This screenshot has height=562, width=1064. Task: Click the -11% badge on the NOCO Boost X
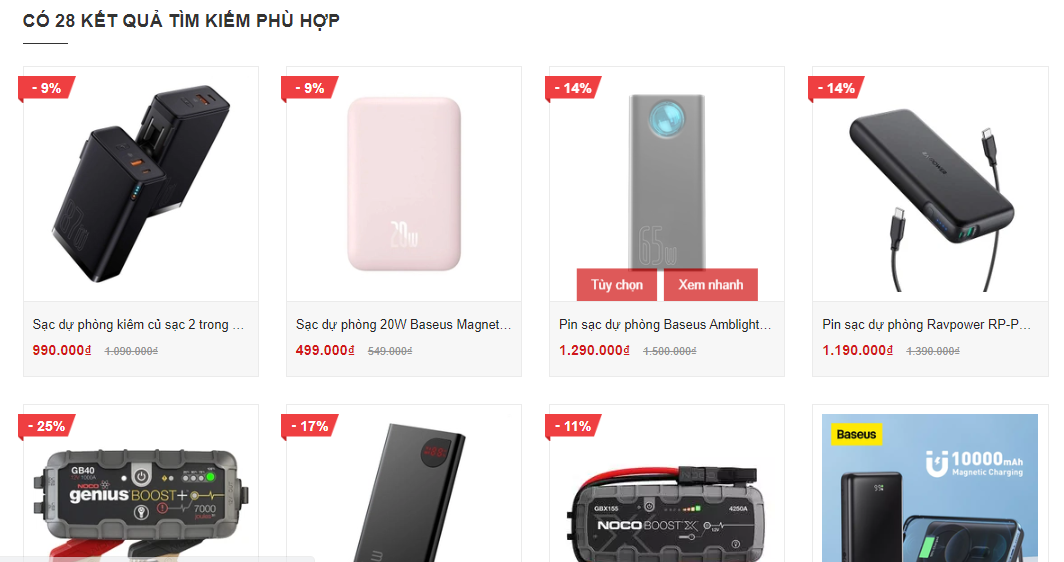click(573, 426)
